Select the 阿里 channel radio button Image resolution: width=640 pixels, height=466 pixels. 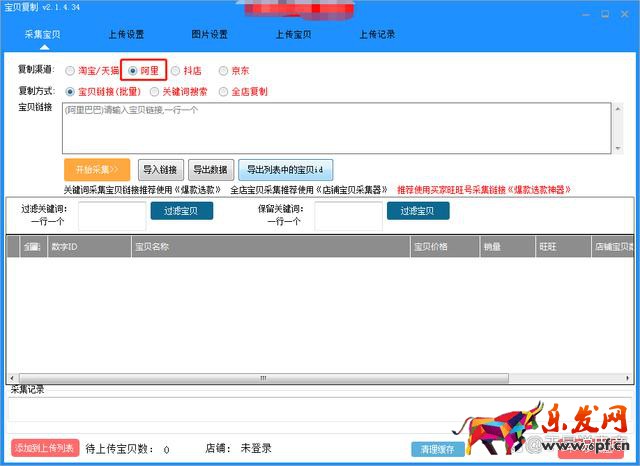click(x=133, y=71)
